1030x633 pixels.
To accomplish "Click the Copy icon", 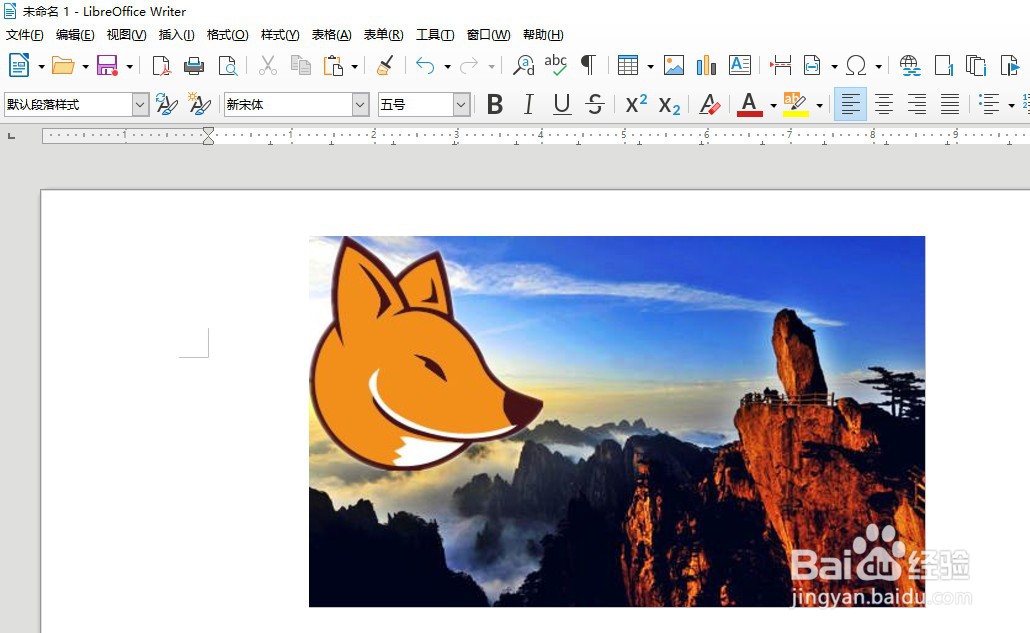I will click(x=300, y=66).
